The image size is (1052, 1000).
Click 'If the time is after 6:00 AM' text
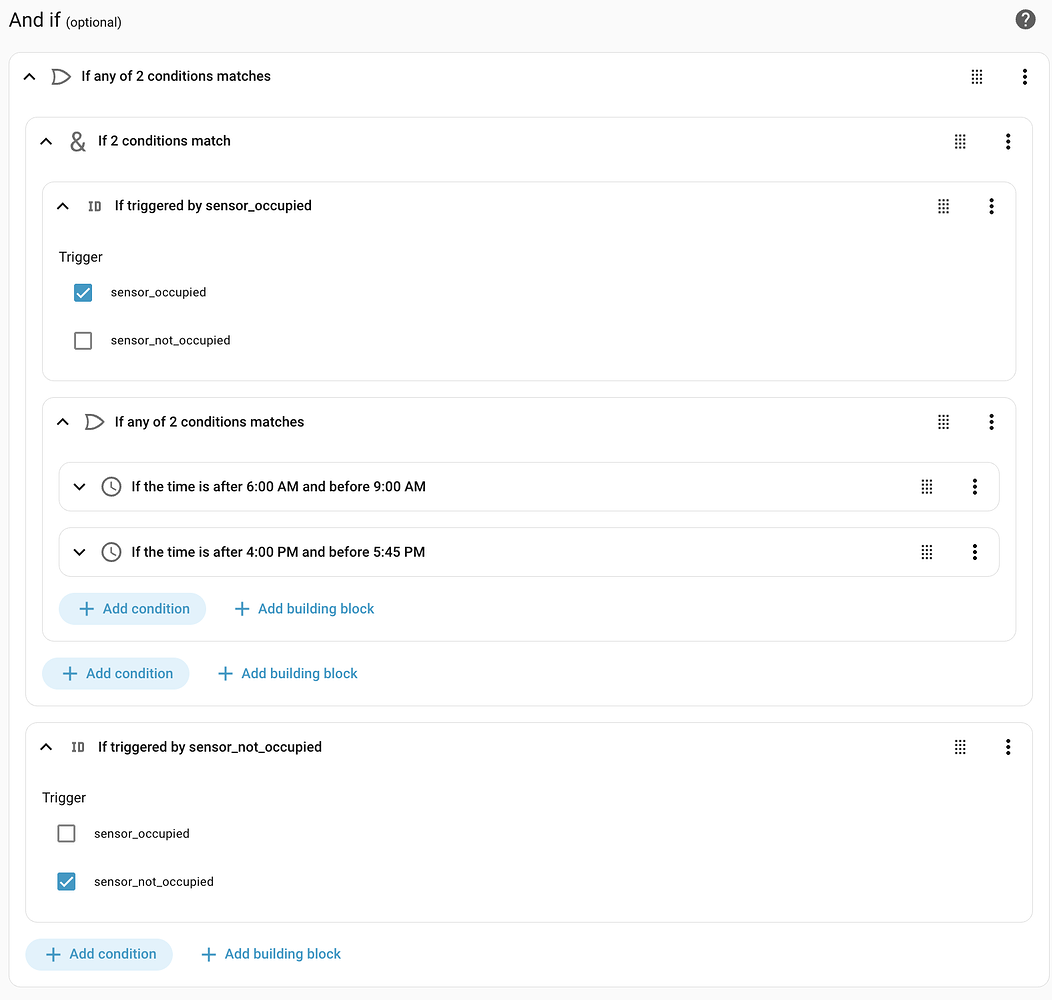[x=278, y=487]
